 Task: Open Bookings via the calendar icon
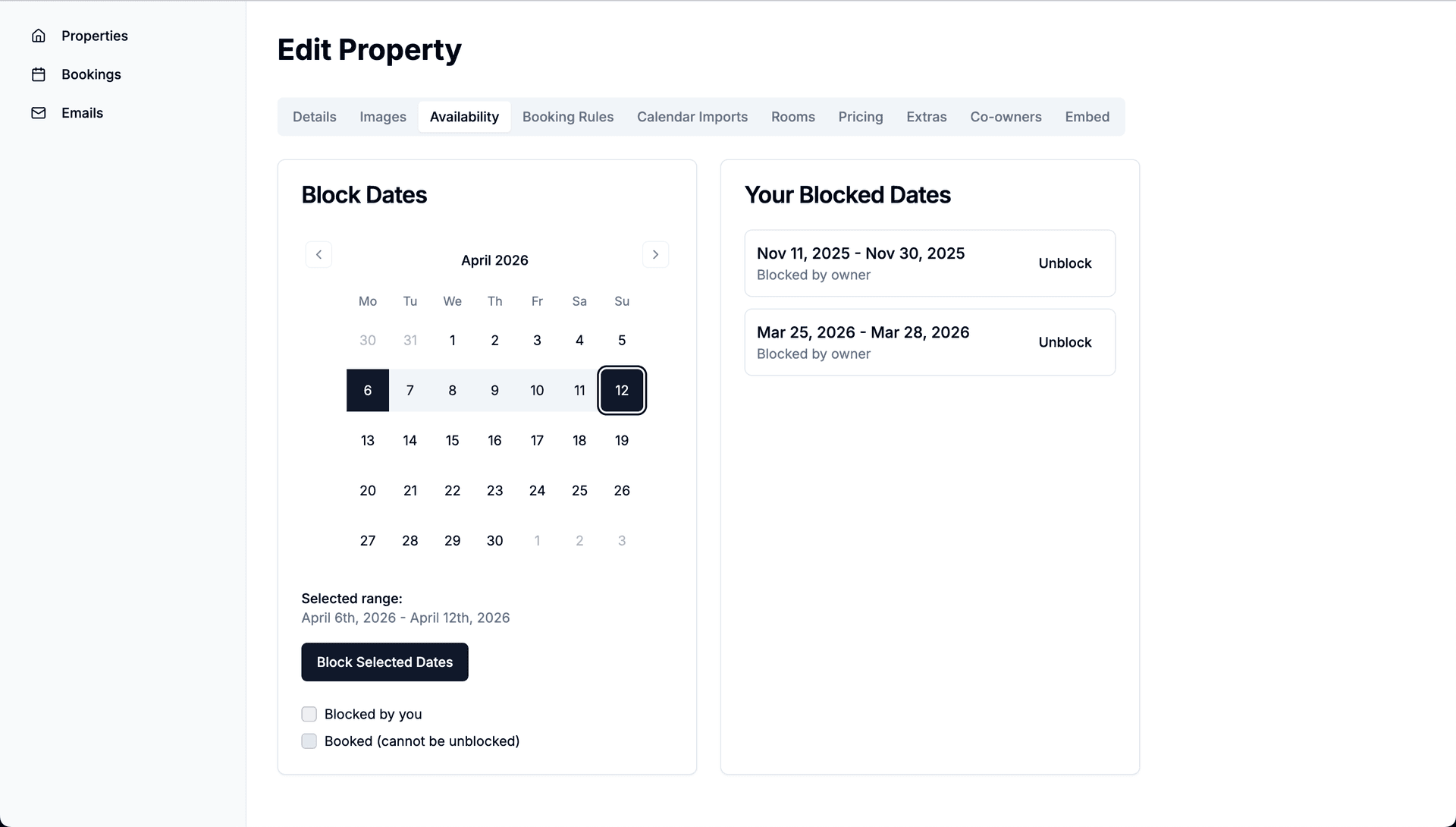[x=39, y=74]
